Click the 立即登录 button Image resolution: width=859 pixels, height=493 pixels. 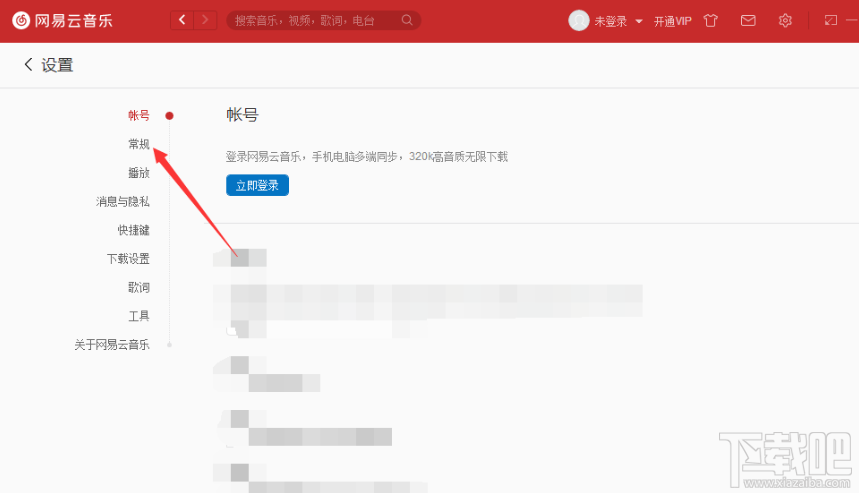tap(257, 185)
